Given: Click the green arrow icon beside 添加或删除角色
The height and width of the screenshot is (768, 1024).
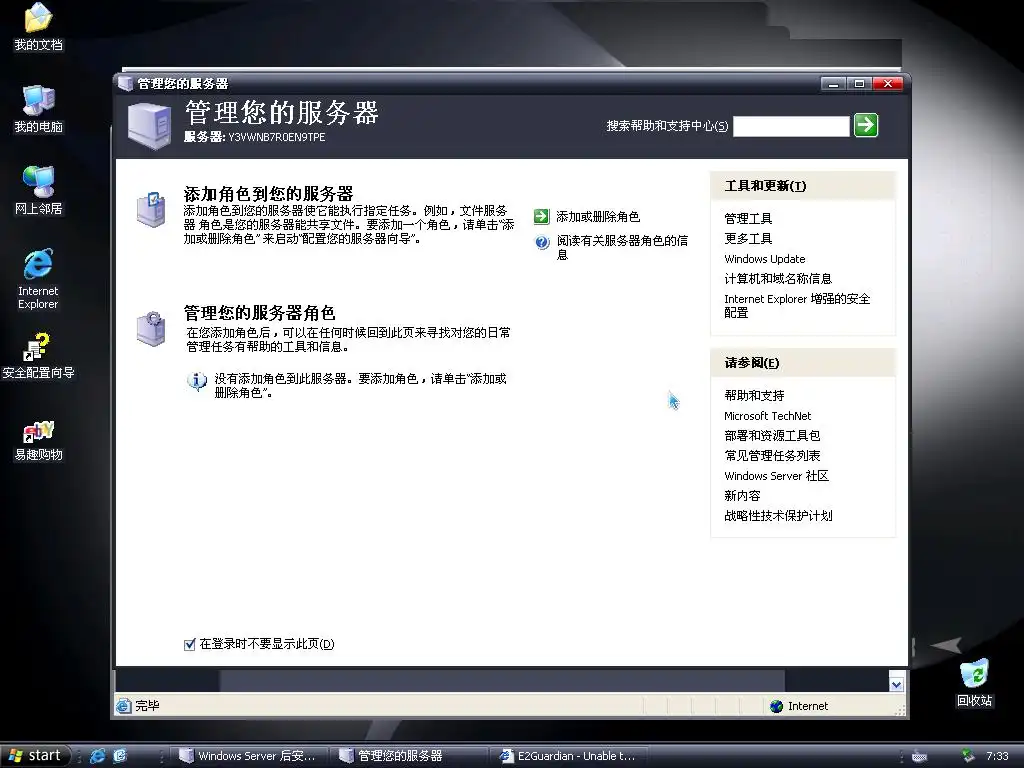Looking at the screenshot, I should tap(541, 216).
